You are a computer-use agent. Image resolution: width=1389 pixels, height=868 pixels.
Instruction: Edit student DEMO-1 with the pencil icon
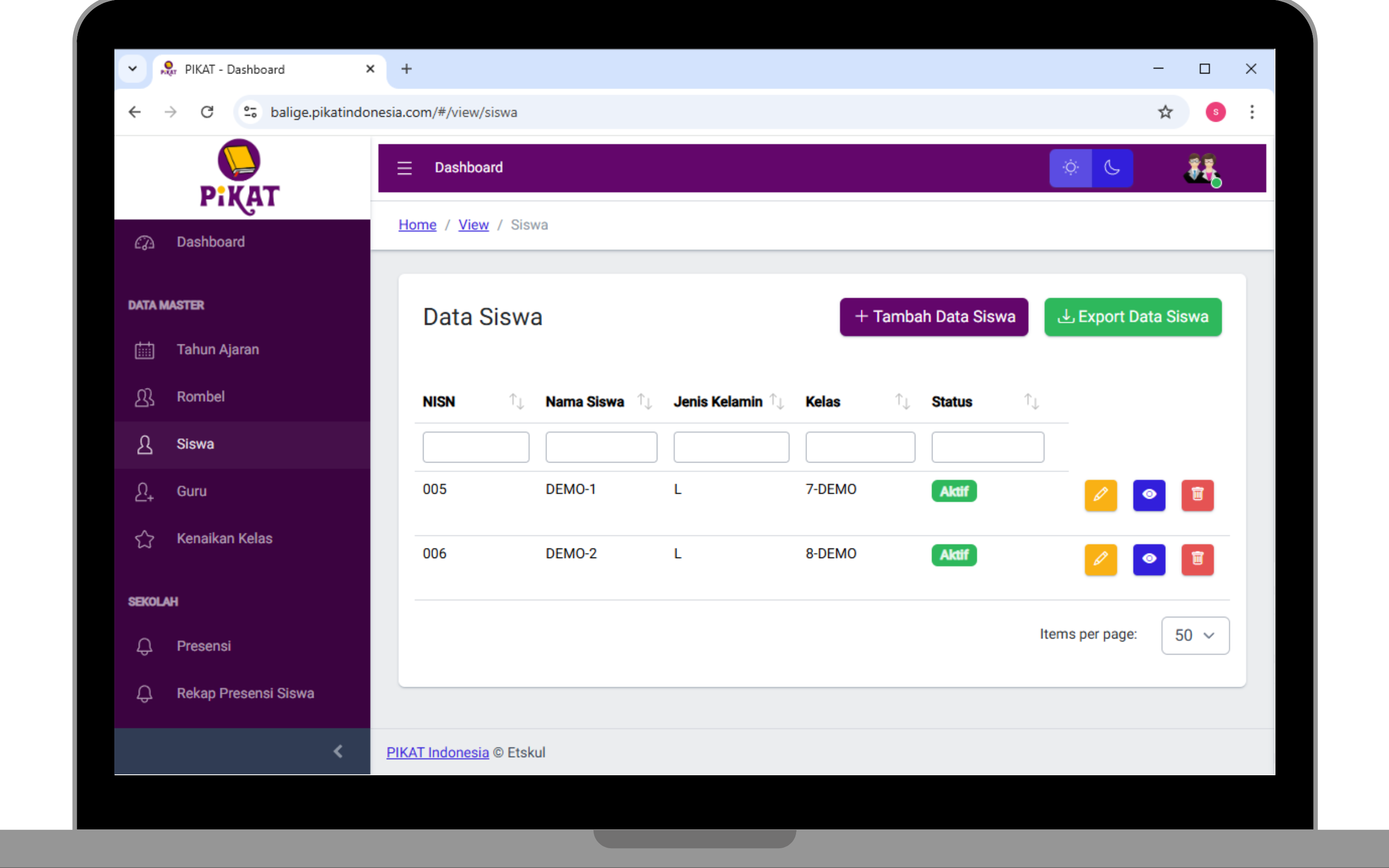[1101, 496]
